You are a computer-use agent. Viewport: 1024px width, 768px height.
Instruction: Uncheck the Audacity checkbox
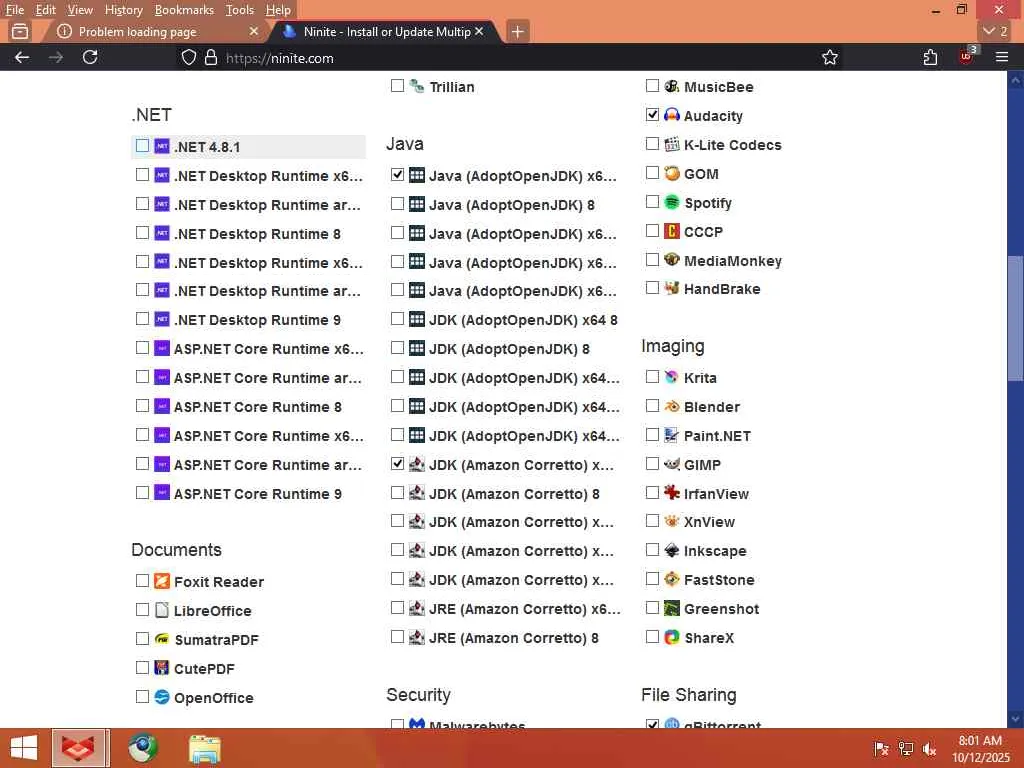point(652,114)
